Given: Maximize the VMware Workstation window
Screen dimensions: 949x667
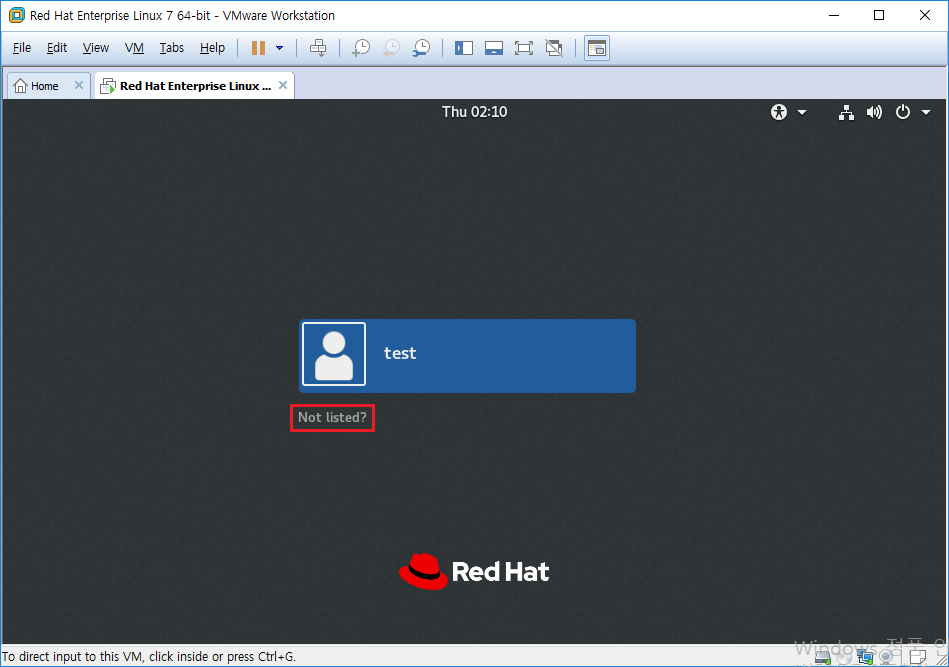Looking at the screenshot, I should tap(879, 15).
